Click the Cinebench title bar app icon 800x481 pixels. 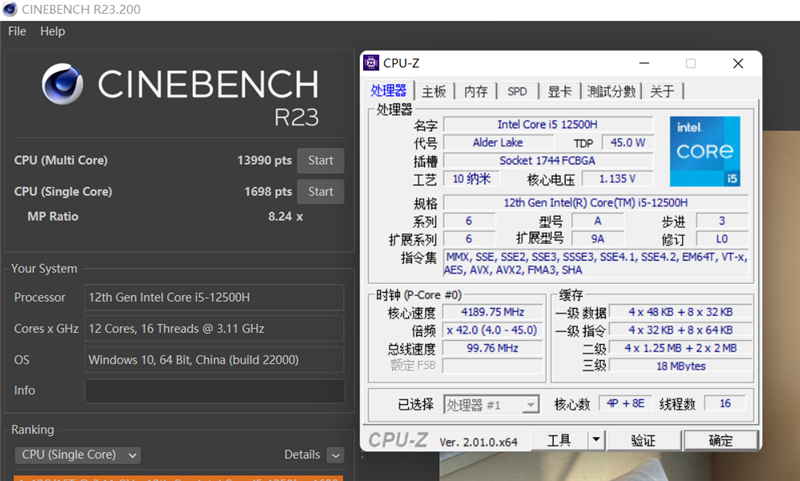[x=10, y=9]
